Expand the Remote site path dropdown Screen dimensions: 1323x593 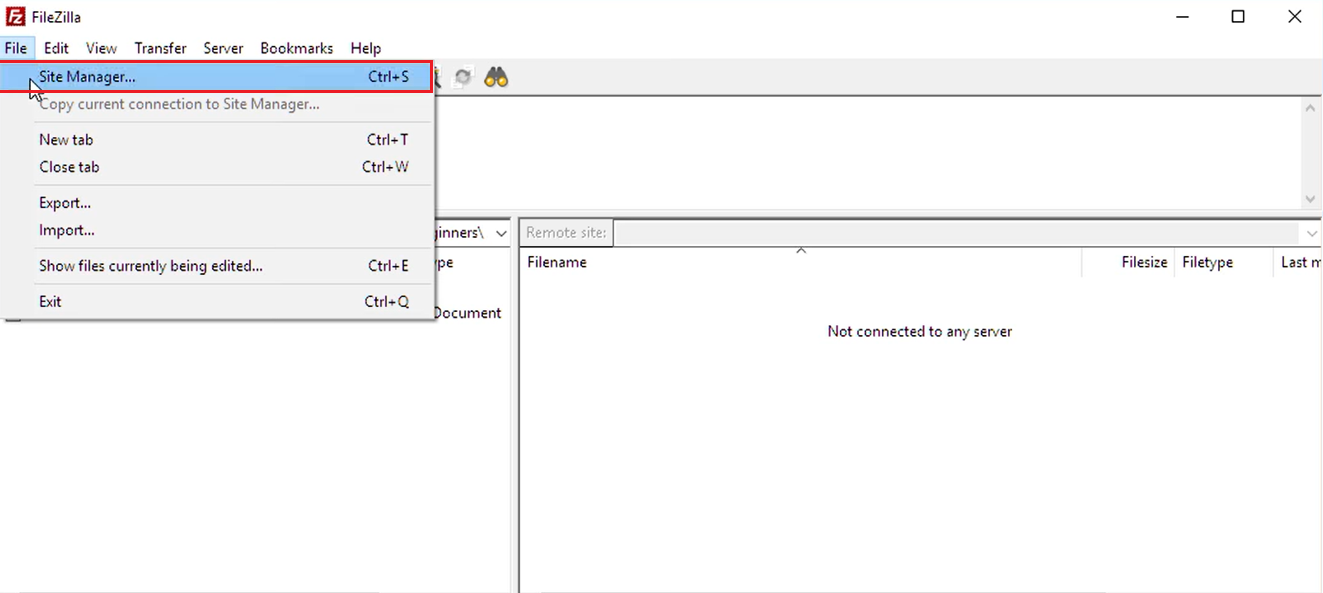(x=1312, y=233)
